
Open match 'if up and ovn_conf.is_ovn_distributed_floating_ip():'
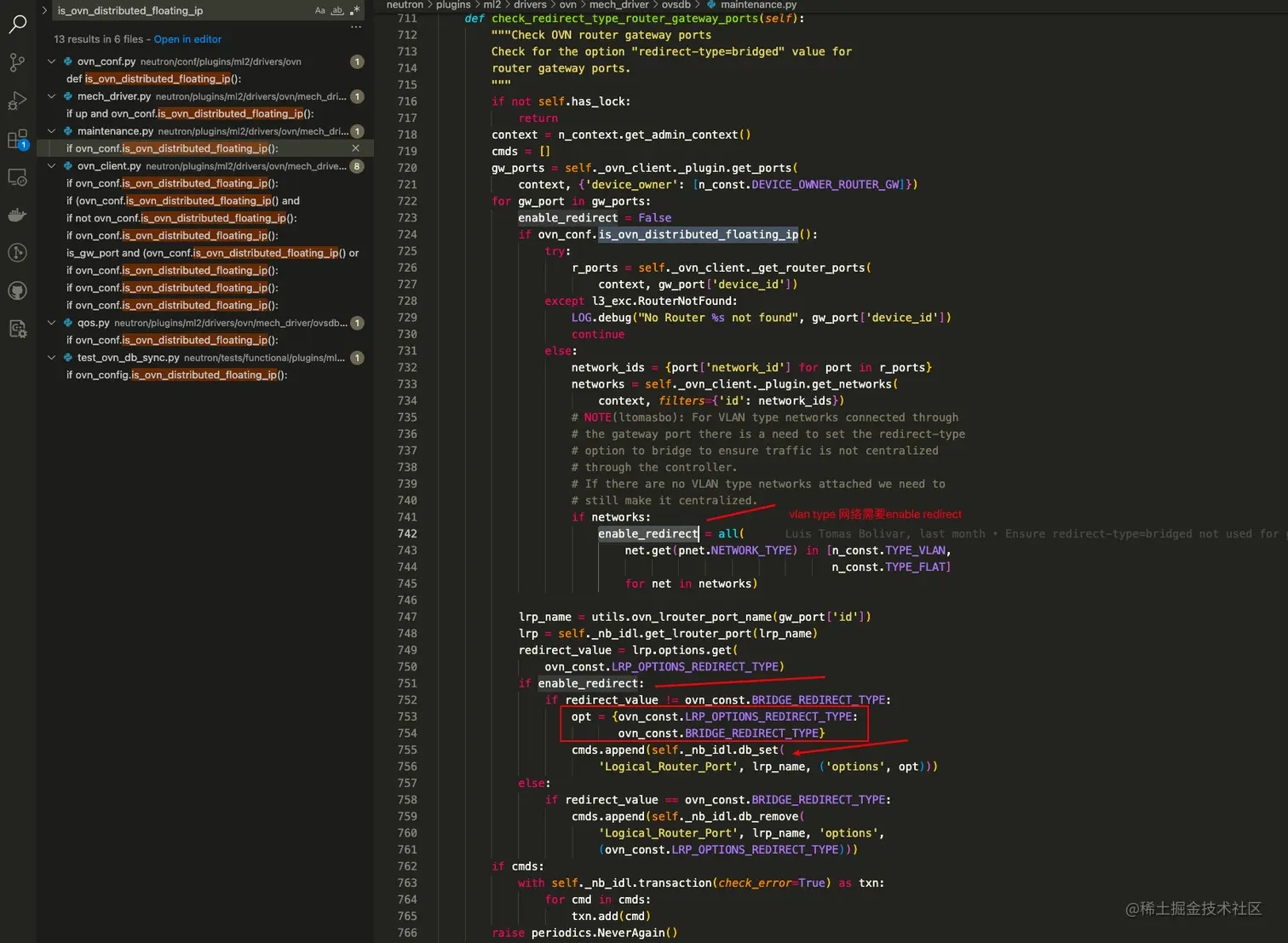190,113
